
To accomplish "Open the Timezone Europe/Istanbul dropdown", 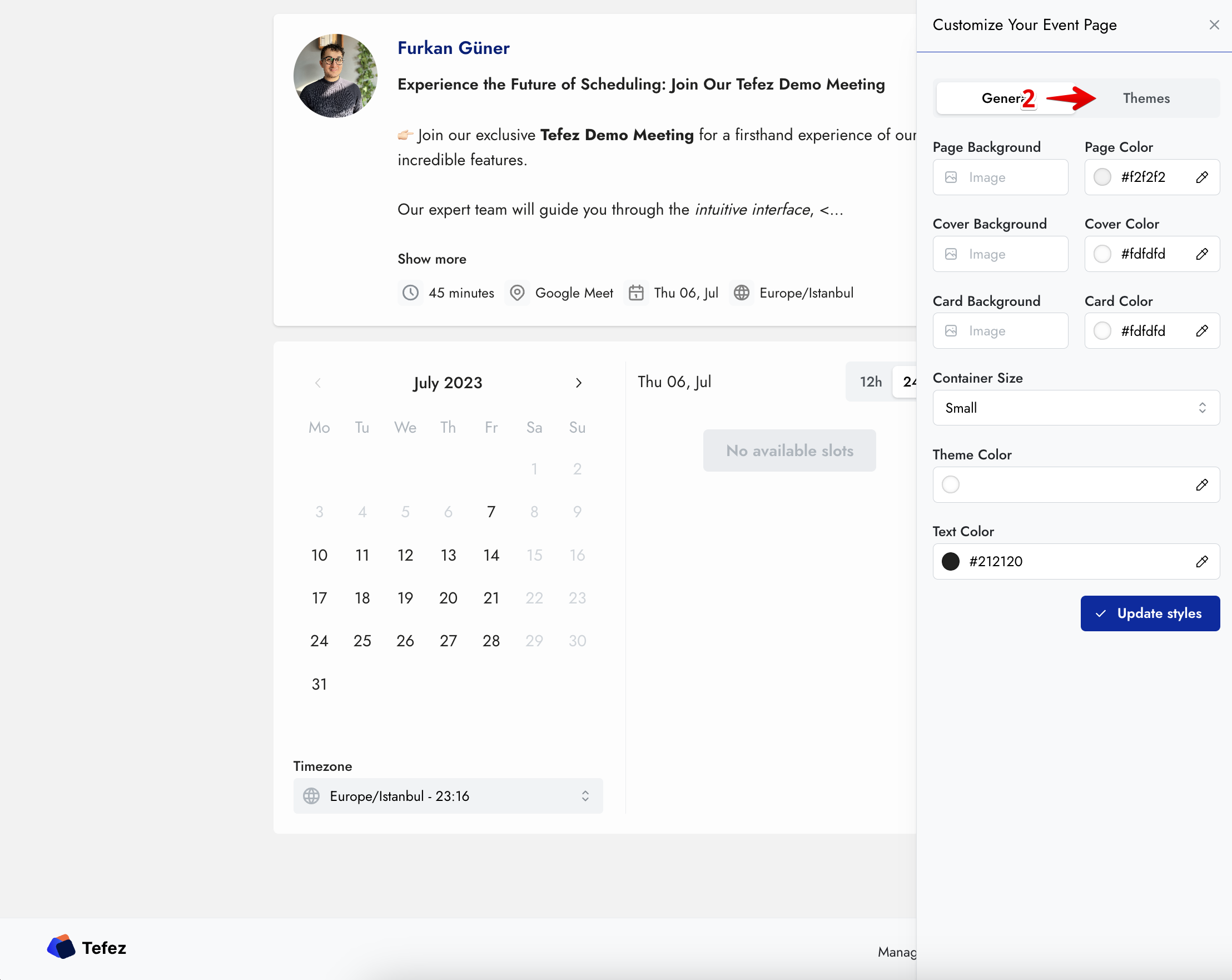I will (x=448, y=796).
